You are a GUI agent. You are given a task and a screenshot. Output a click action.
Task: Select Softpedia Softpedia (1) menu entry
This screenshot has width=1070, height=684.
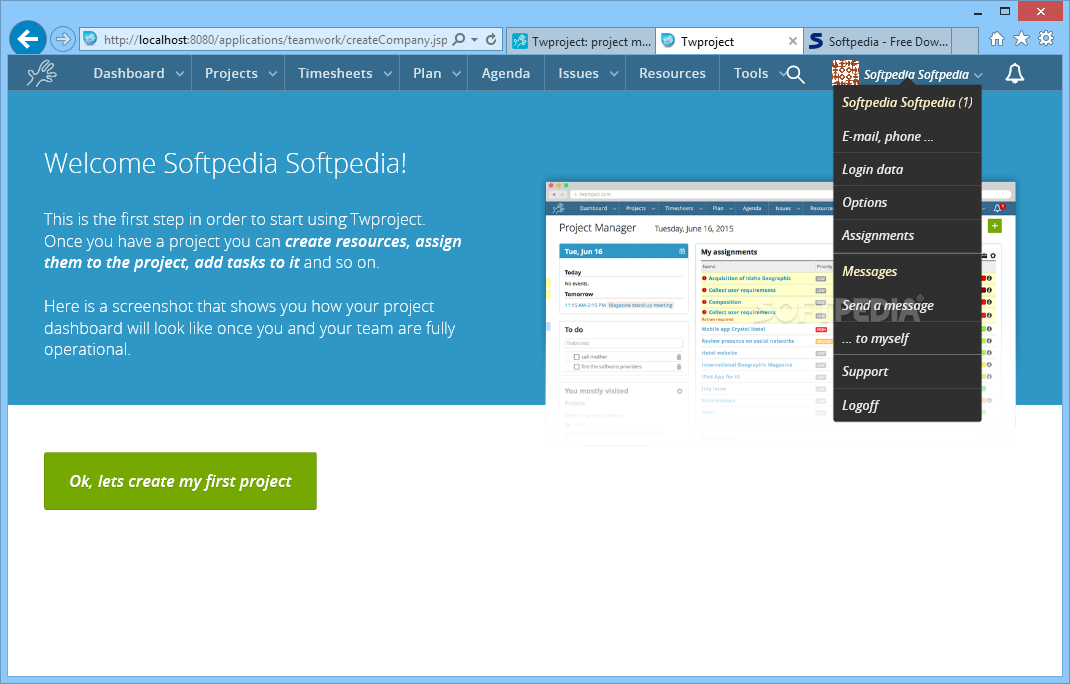(x=907, y=102)
